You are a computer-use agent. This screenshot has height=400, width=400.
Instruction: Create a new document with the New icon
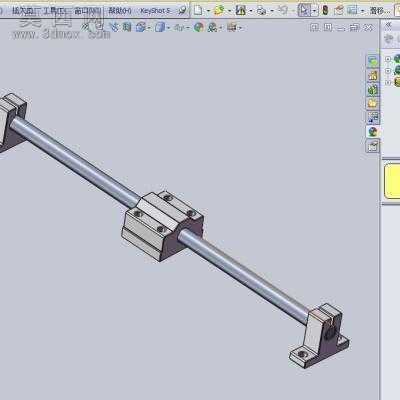(x=198, y=11)
